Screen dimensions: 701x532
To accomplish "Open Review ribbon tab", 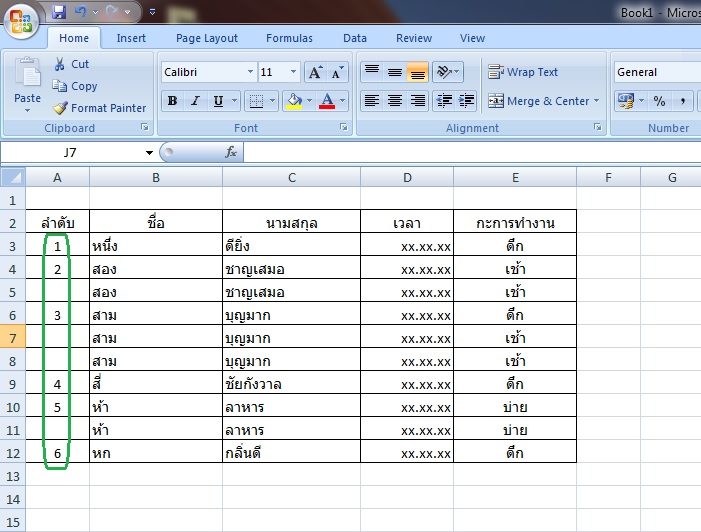I will [x=414, y=38].
